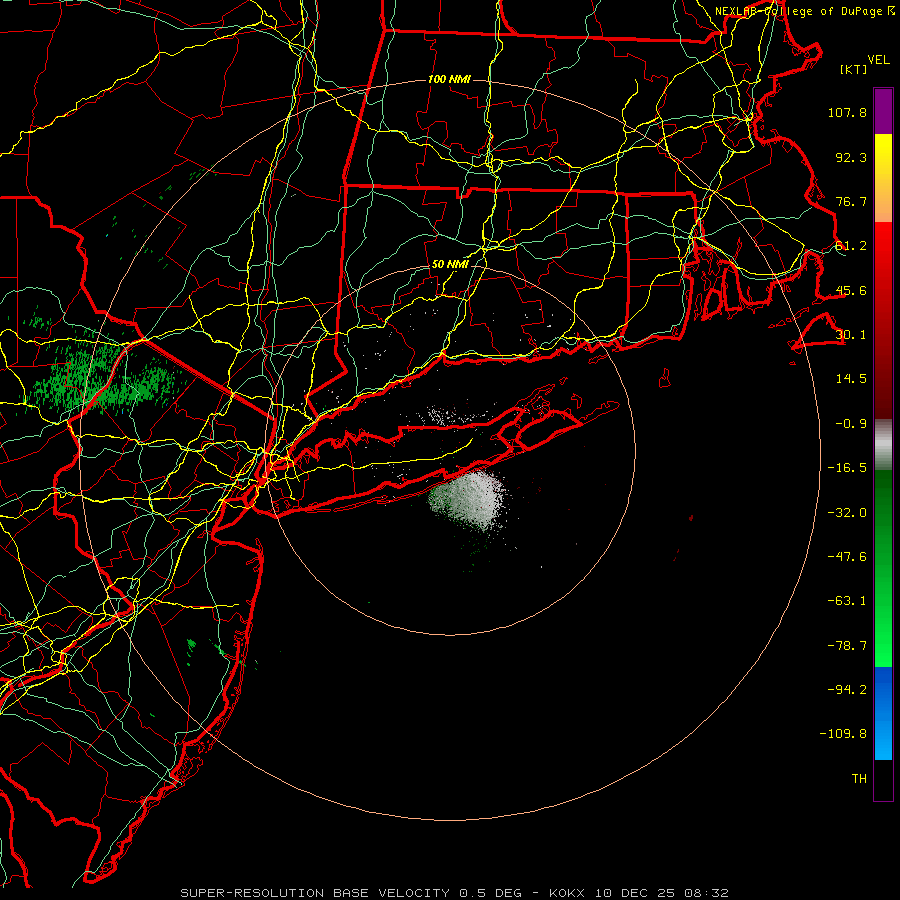The width and height of the screenshot is (900, 900).
Task: Click the gray near-zero segment of the color bar
Action: pyautogui.click(x=883, y=445)
